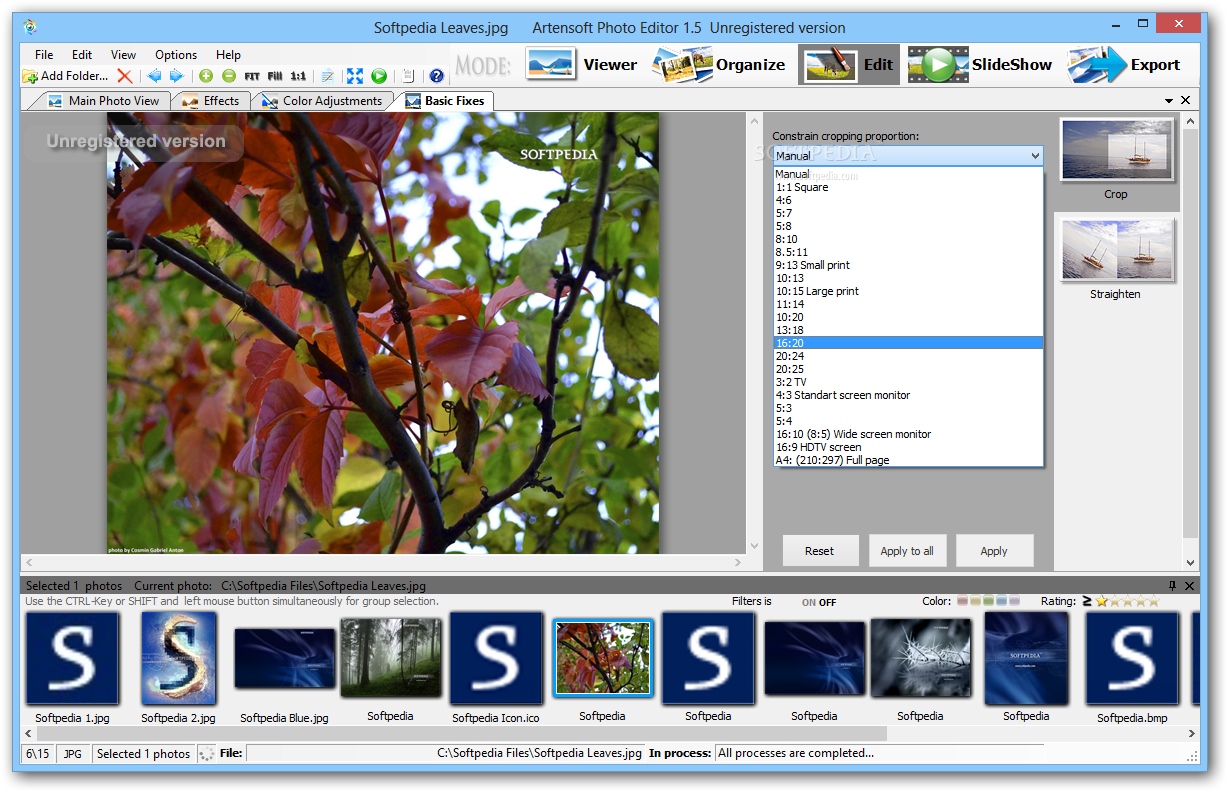The image size is (1228, 792).
Task: Select the Softpedia.bmp thumbnail
Action: point(1132,658)
